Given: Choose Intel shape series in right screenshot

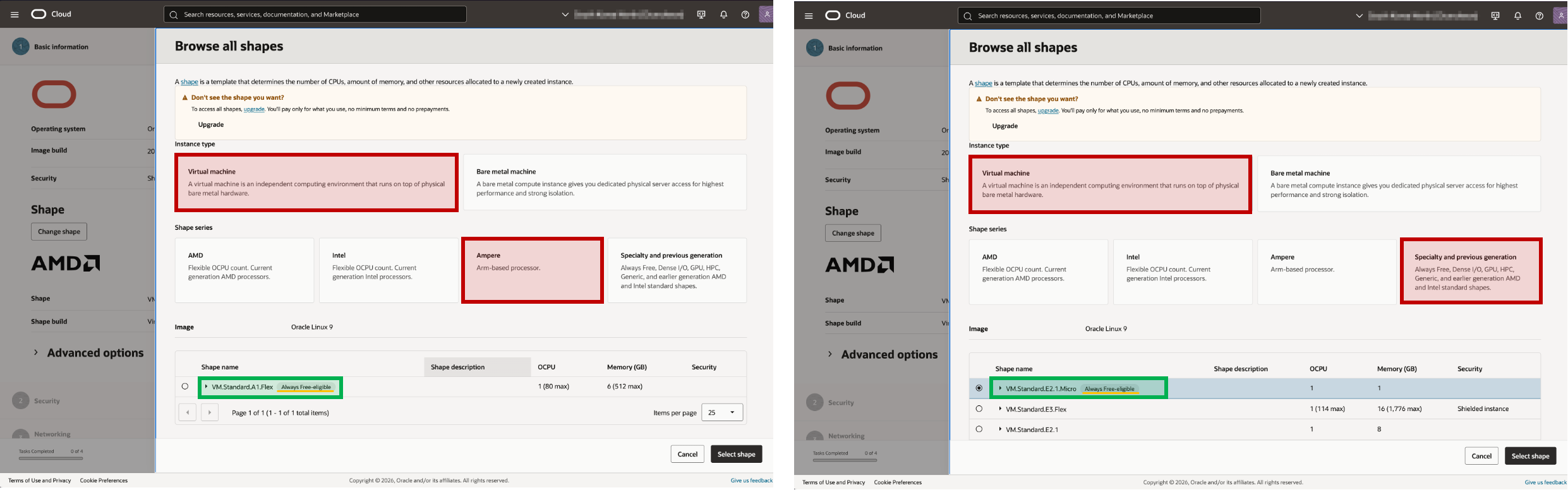Looking at the screenshot, I should click(1183, 272).
